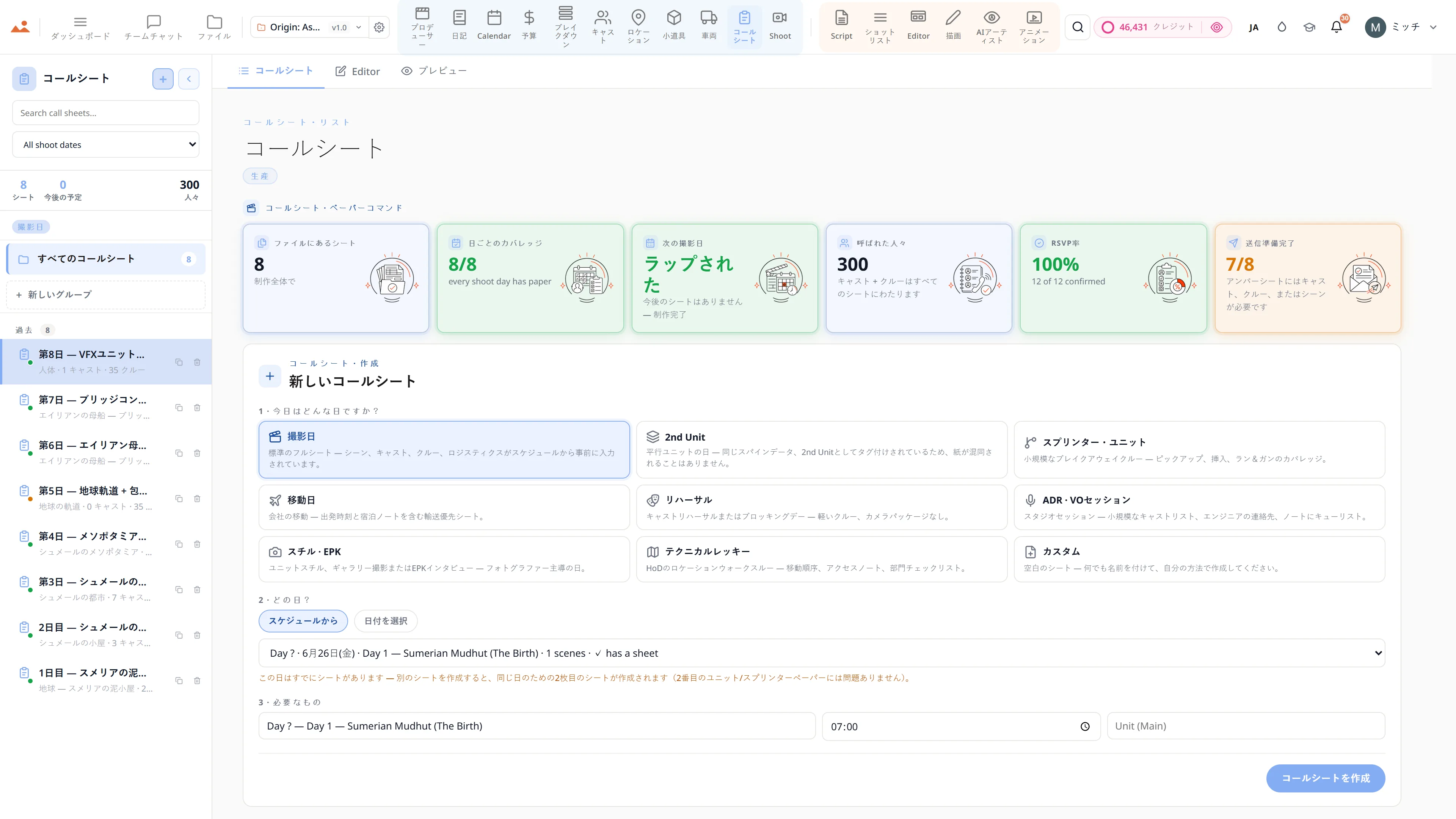Toggle スケジュールから date mode
The width and height of the screenshot is (1456, 819).
(303, 621)
